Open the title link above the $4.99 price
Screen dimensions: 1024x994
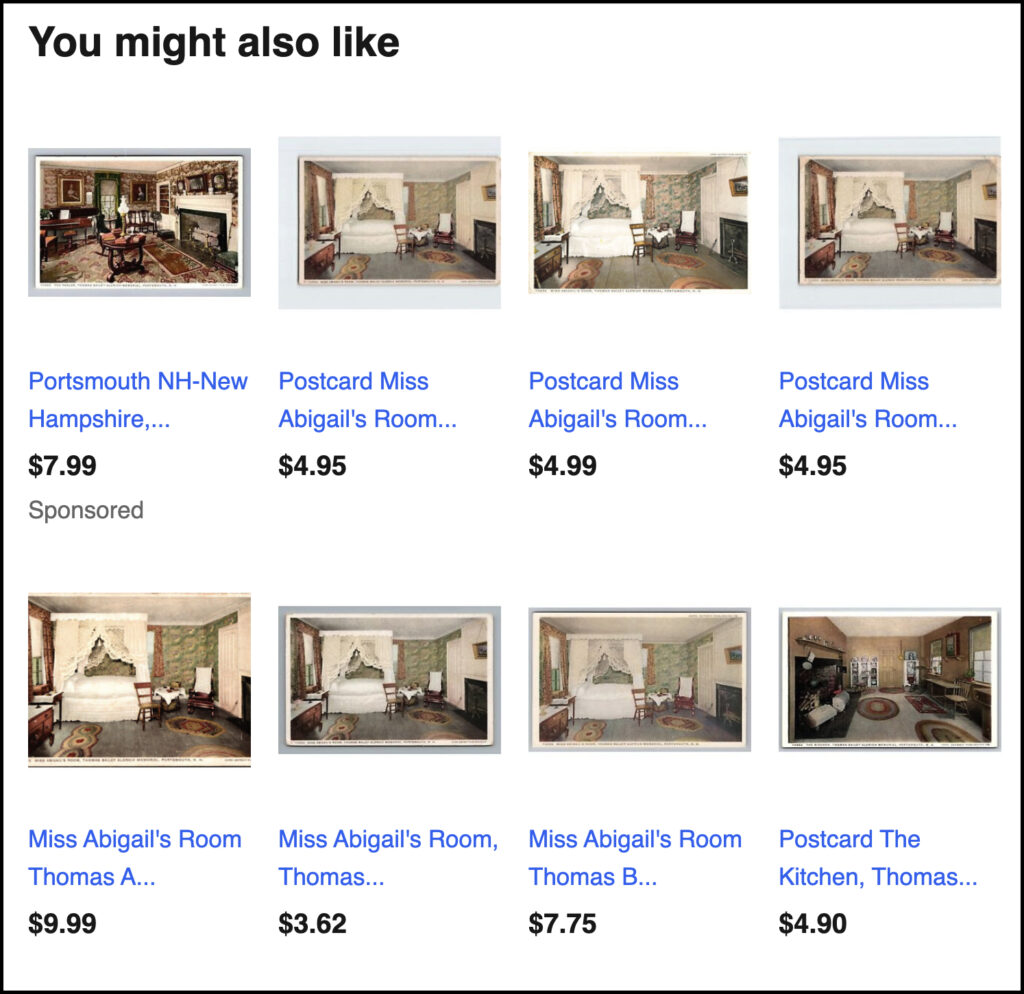tap(617, 400)
